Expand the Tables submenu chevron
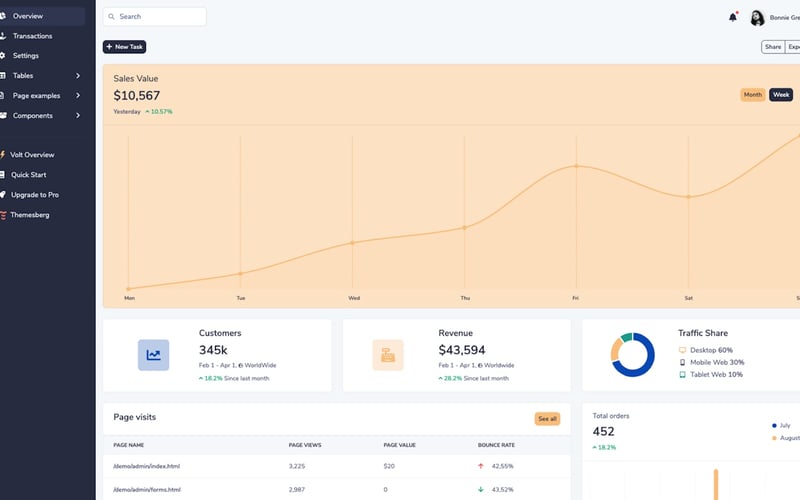 pos(78,76)
